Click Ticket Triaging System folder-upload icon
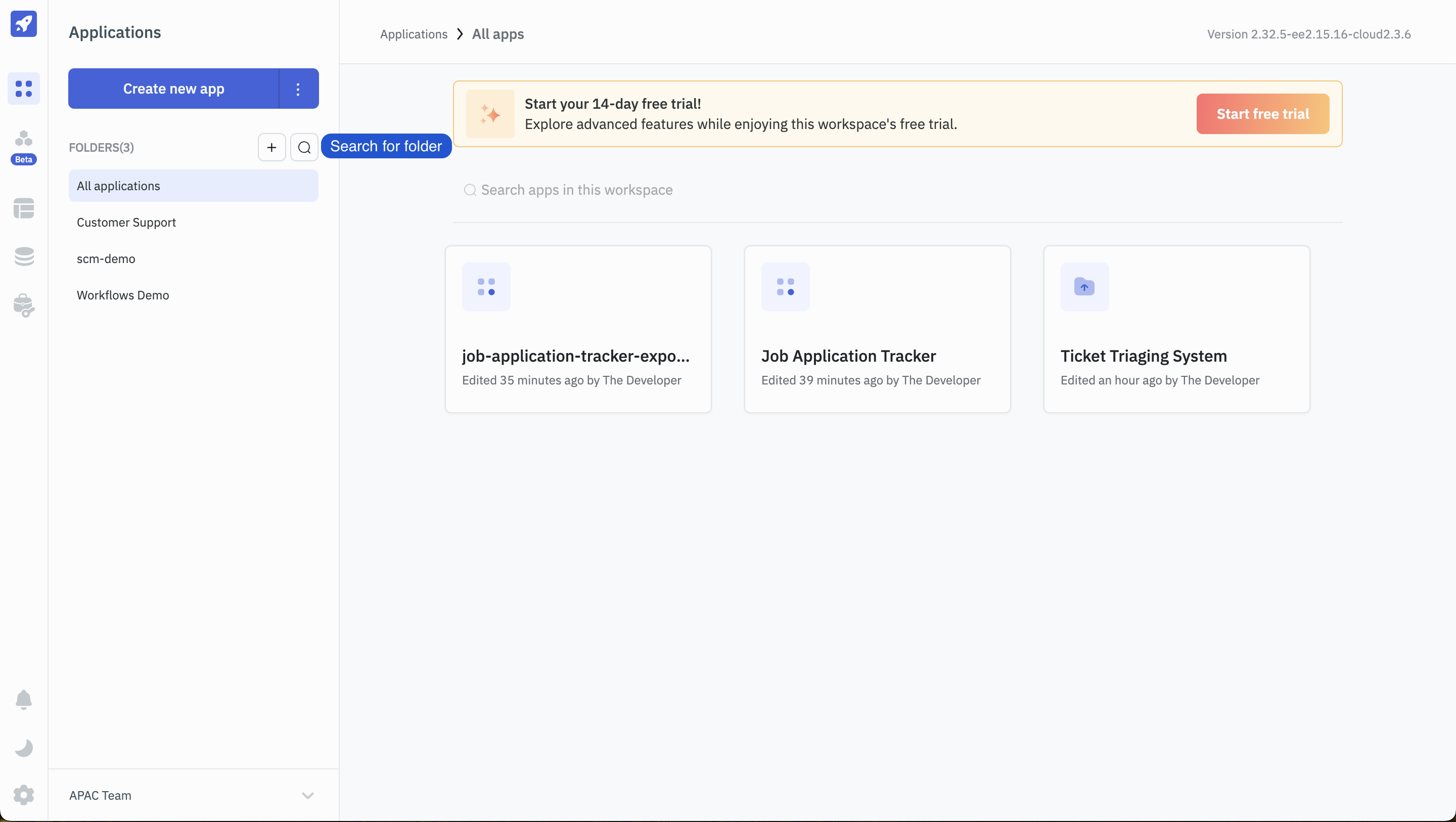The image size is (1456, 822). [1084, 287]
